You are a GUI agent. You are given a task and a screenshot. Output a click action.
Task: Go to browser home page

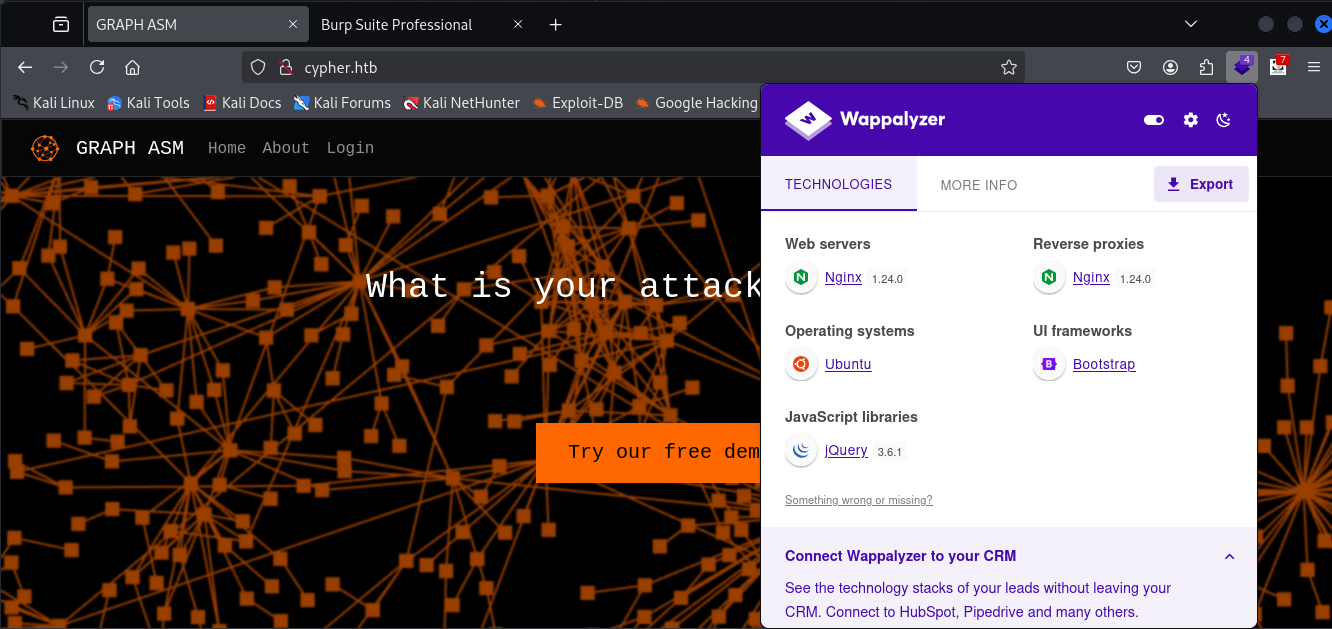(x=132, y=67)
